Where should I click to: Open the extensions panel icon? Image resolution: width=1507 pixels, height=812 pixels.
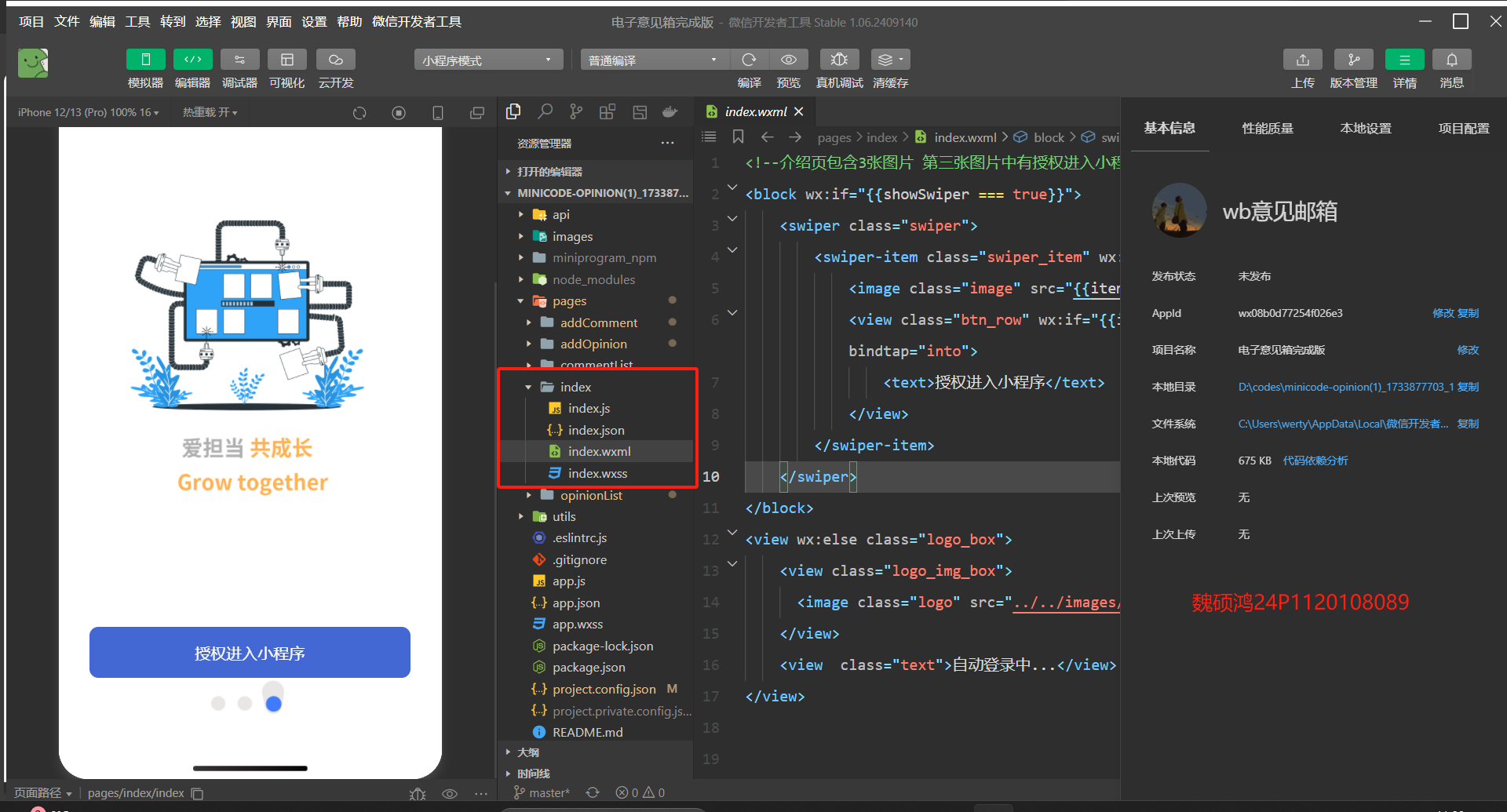608,111
